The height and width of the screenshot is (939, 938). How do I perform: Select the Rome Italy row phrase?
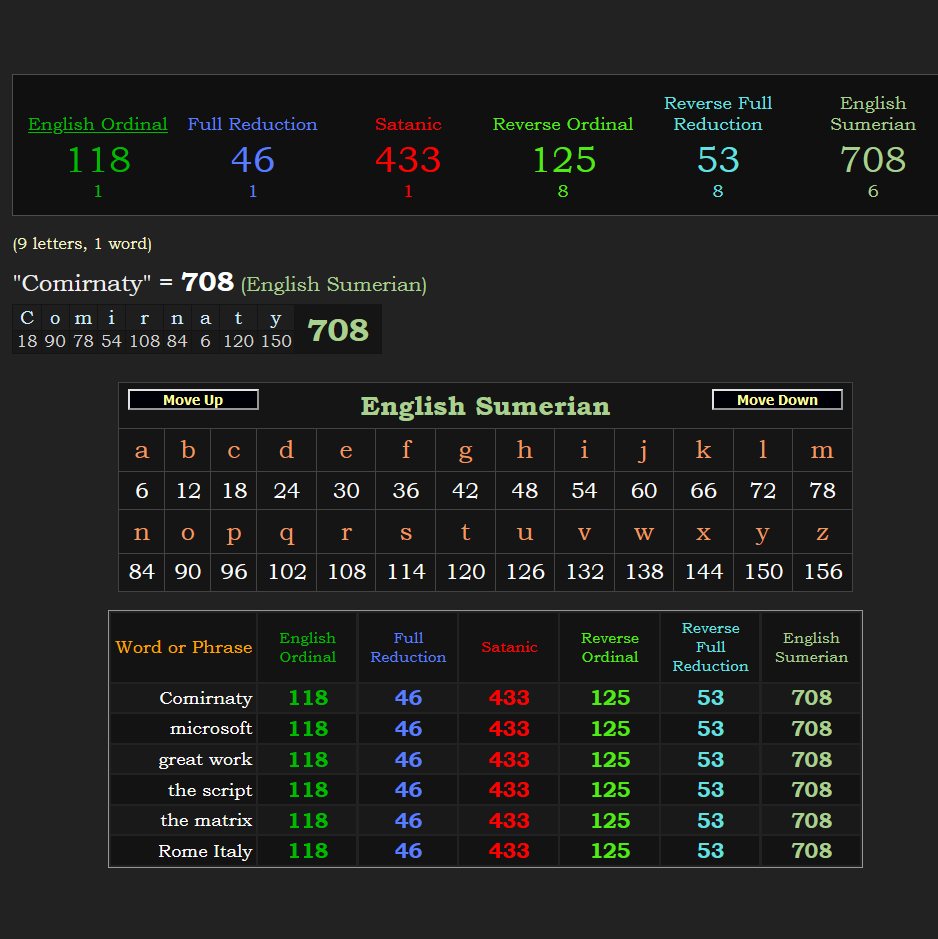tap(205, 851)
